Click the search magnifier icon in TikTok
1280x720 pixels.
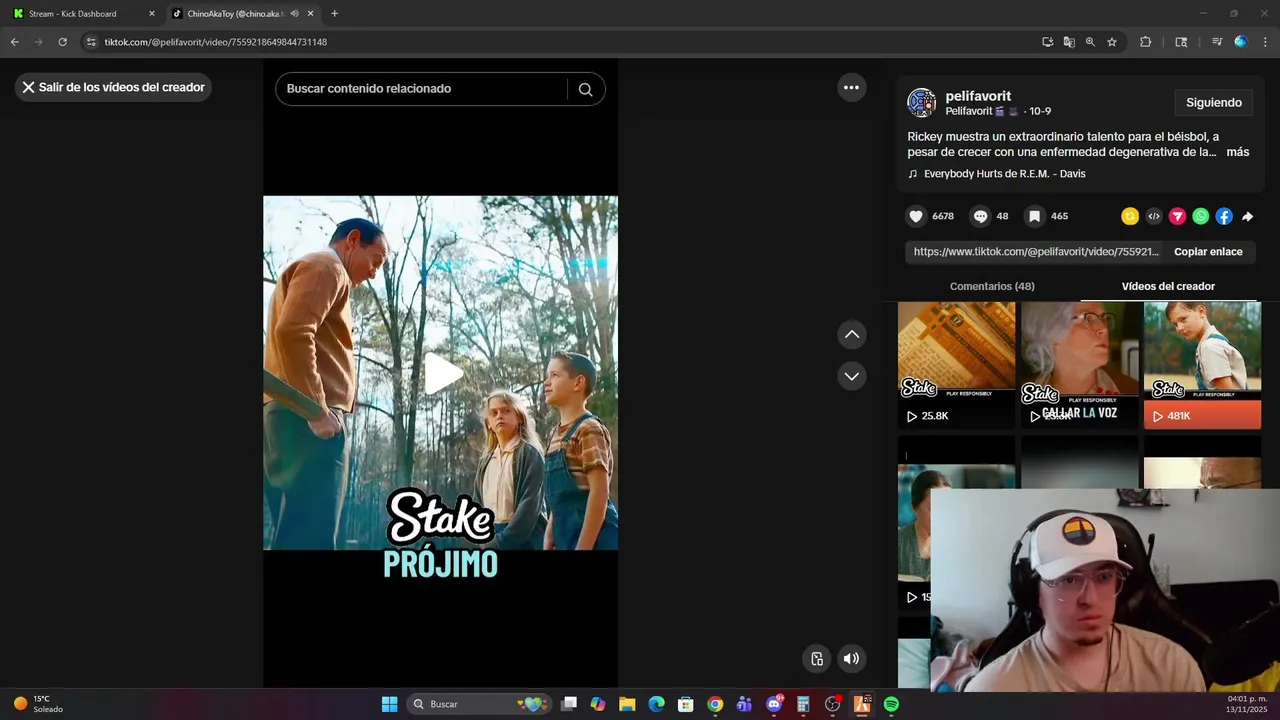pyautogui.click(x=586, y=89)
